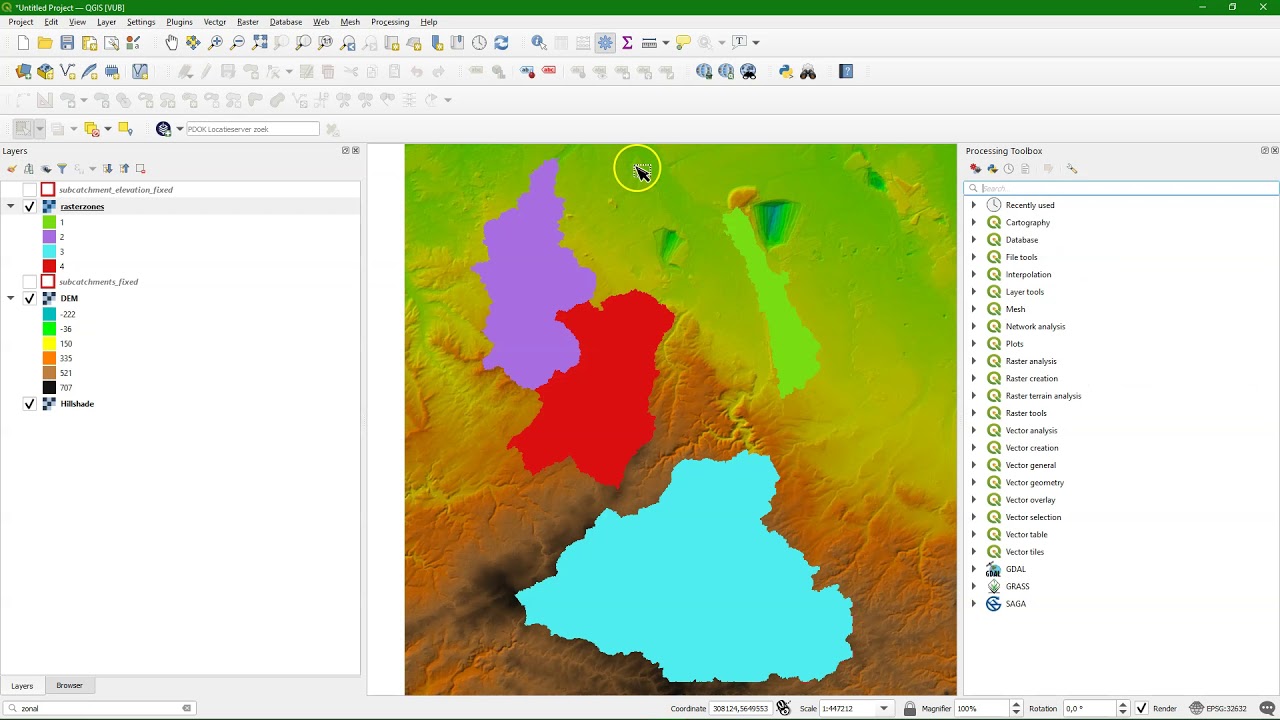Screen dimensions: 1280x720
Task: Click the PDOK Locatieserver zoek field
Action: tap(252, 129)
